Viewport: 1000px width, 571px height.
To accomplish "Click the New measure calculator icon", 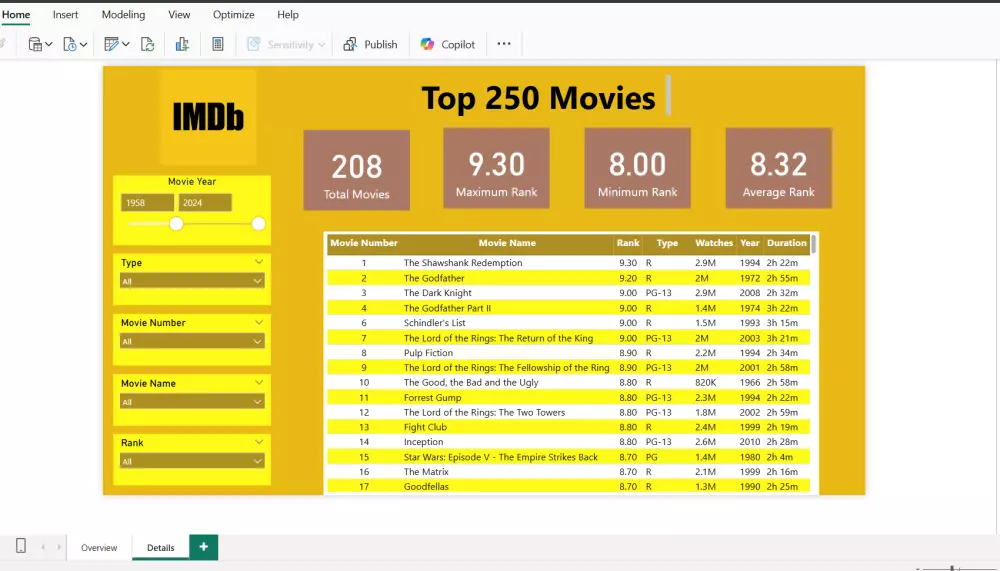I will (x=217, y=44).
